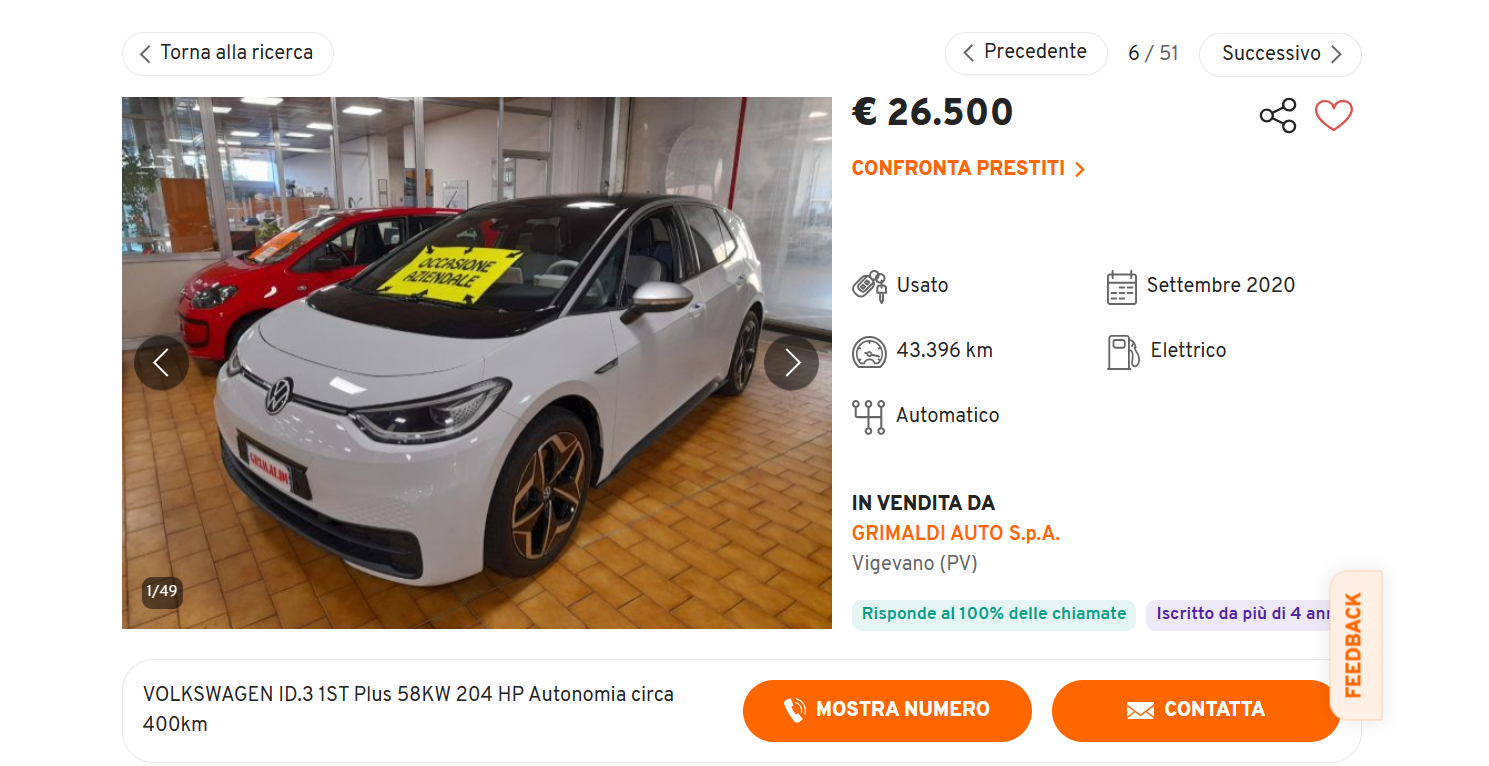Go back with Torna alla ricerca

228,54
